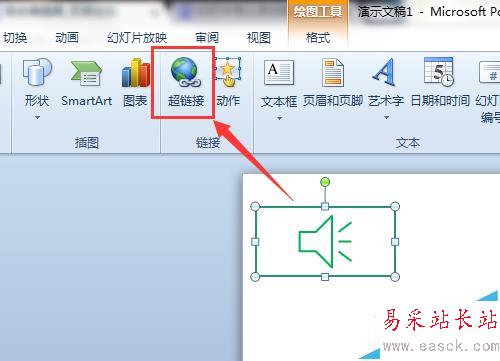
Task: Select the speaker sound shape on slide
Action: (325, 242)
